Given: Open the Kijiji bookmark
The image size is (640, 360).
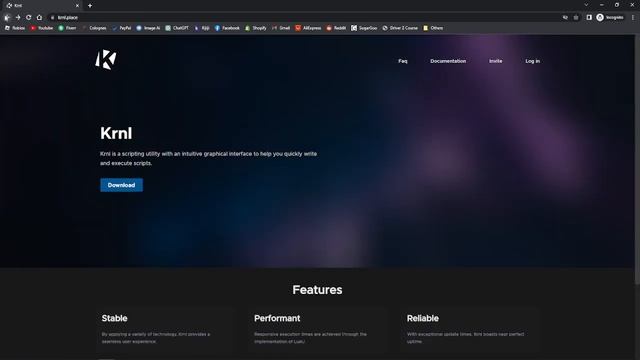Looking at the screenshot, I should click(202, 28).
